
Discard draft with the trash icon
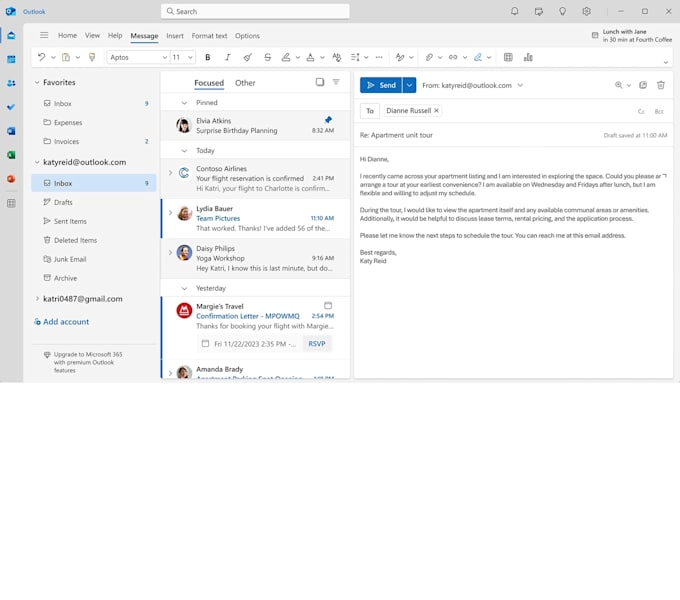tap(661, 85)
